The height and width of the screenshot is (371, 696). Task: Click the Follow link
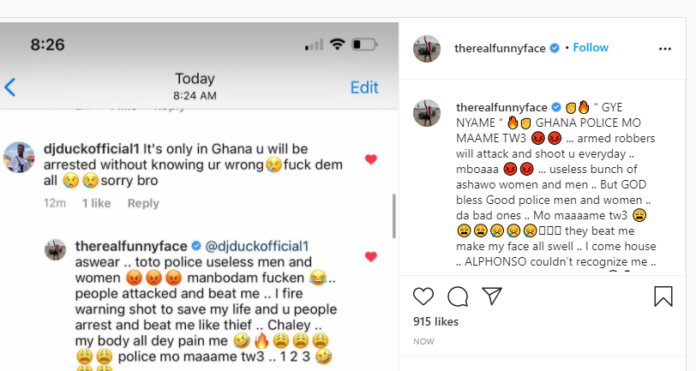[x=590, y=47]
